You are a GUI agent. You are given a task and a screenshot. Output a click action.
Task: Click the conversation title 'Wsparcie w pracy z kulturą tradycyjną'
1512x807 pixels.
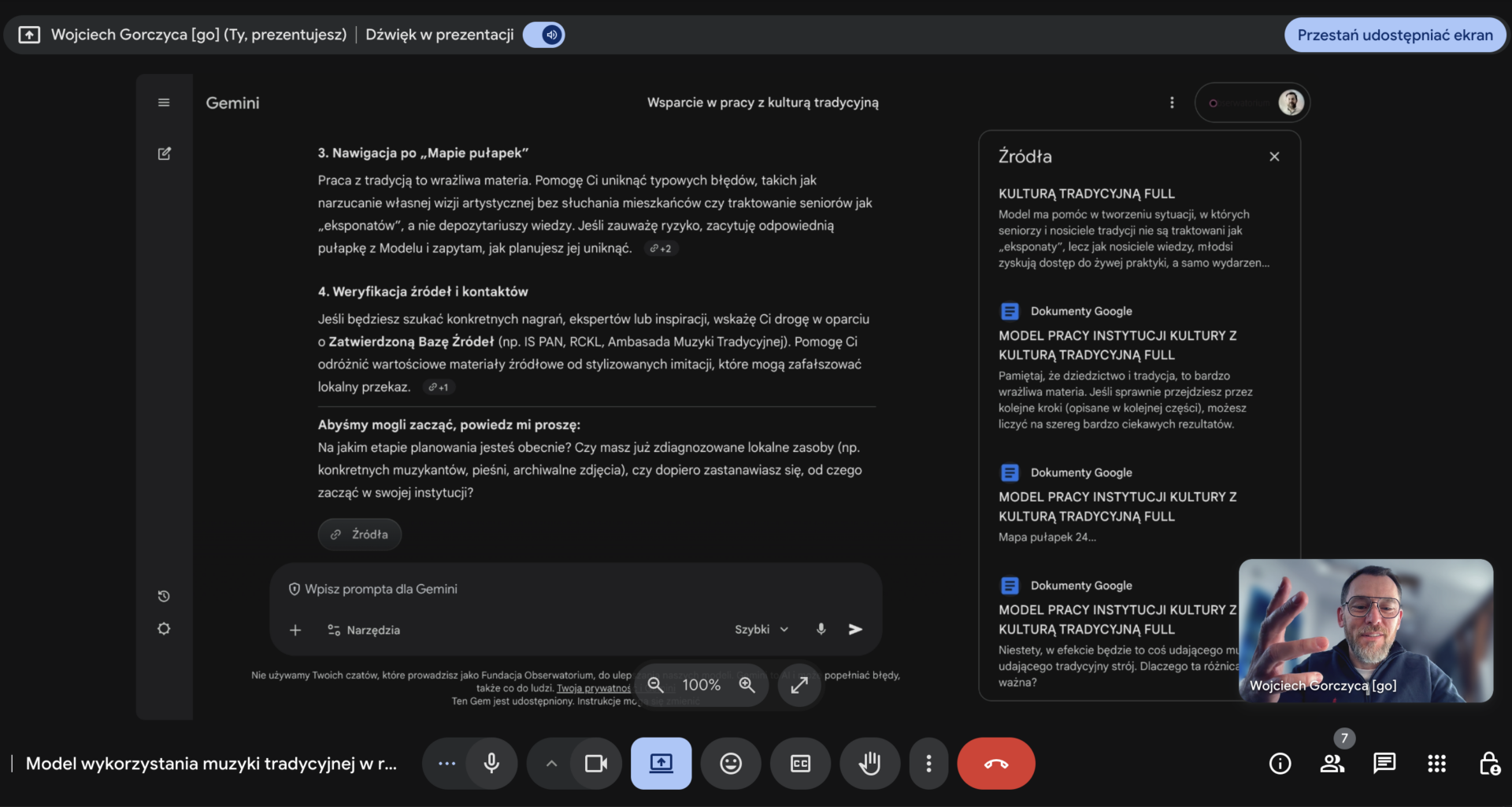(762, 102)
